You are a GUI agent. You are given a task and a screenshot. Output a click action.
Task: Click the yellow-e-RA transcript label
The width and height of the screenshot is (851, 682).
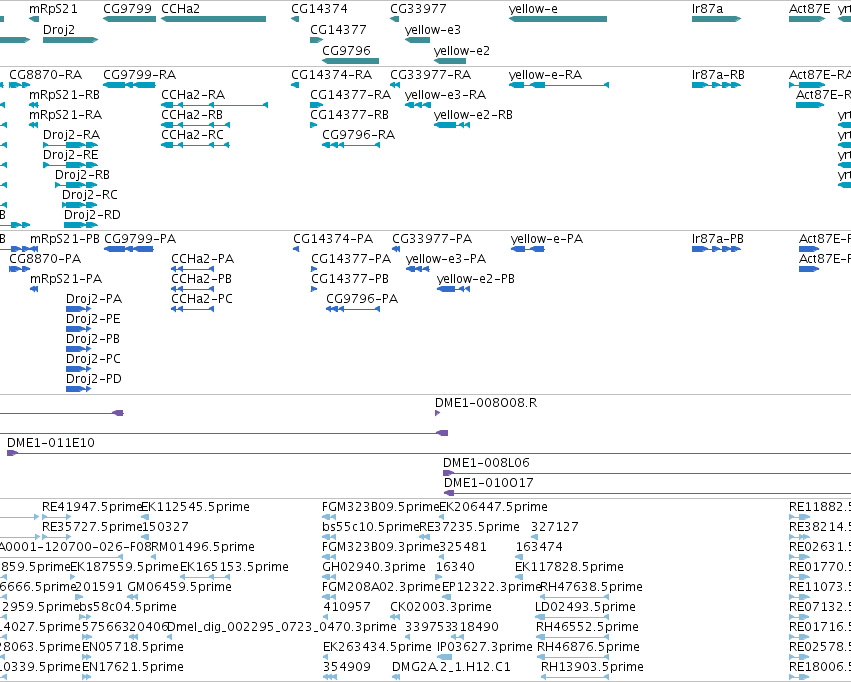pos(545,74)
